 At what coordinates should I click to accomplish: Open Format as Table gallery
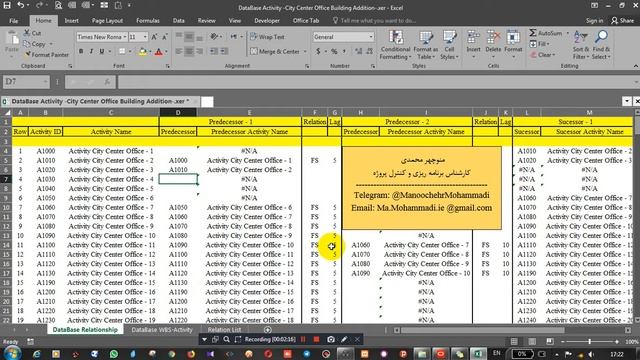425,45
